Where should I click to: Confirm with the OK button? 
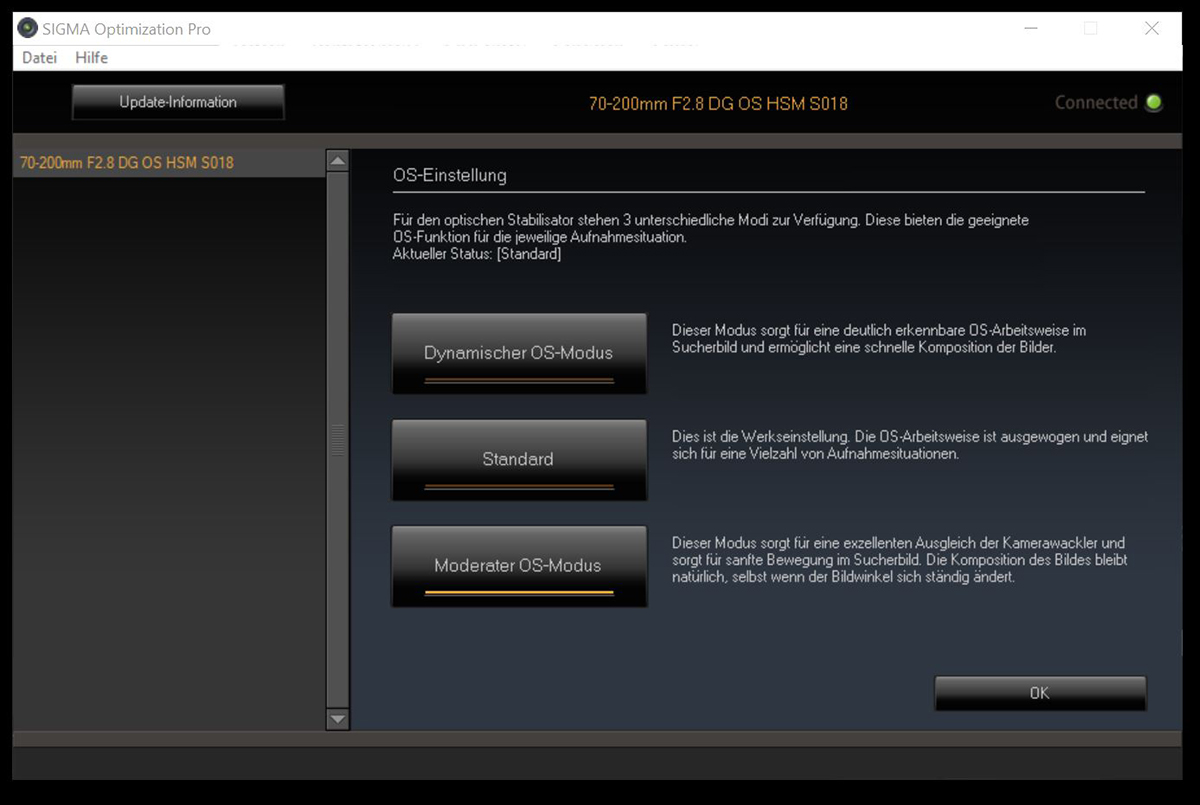tap(1040, 693)
